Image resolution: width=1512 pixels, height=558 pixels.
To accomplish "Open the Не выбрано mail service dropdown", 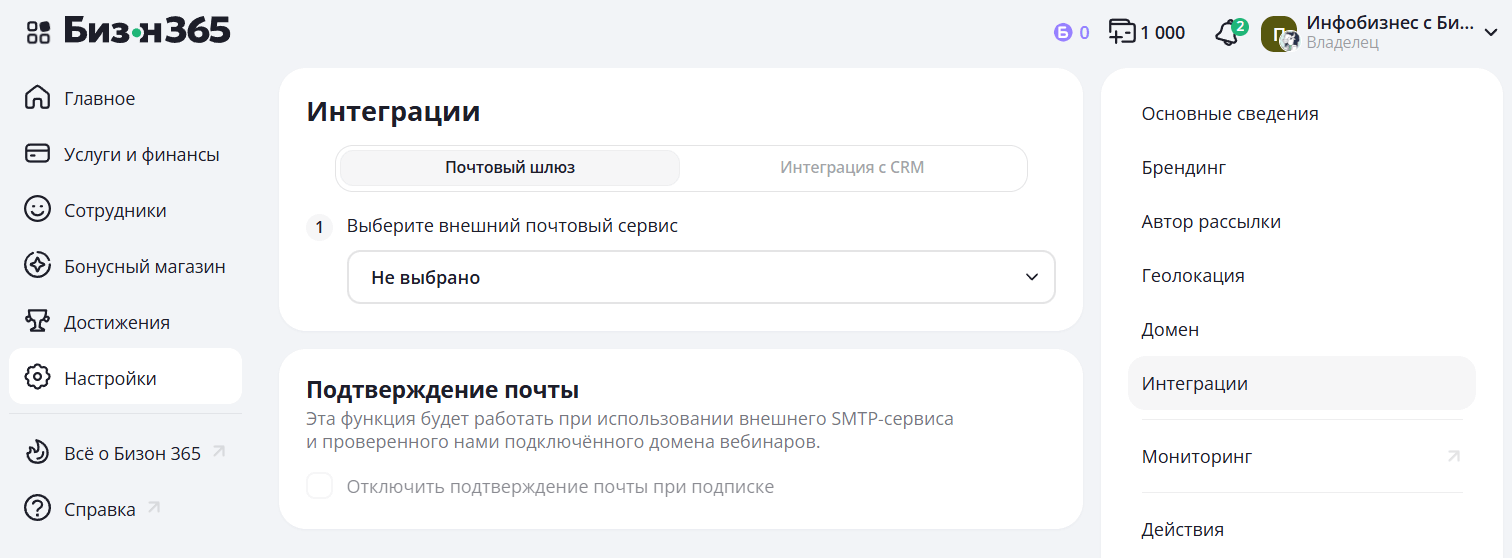I will pos(701,277).
